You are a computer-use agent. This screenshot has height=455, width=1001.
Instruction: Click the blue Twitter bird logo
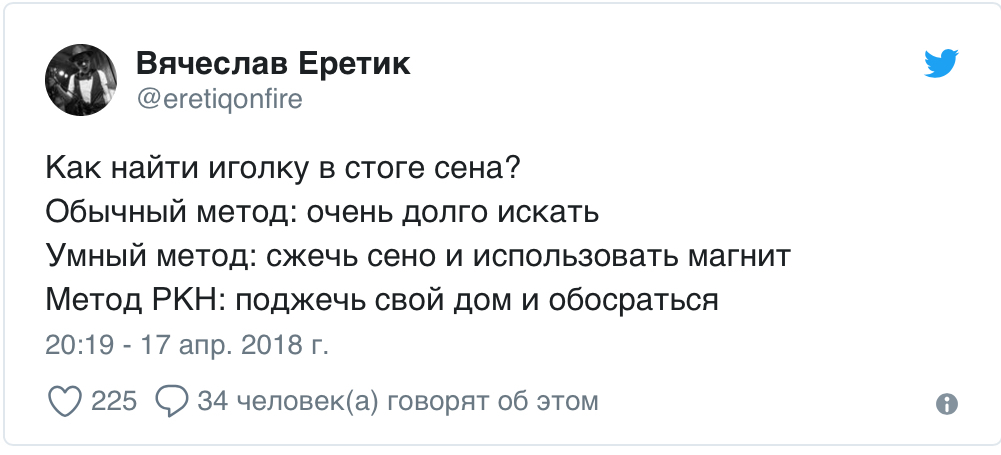click(x=942, y=64)
